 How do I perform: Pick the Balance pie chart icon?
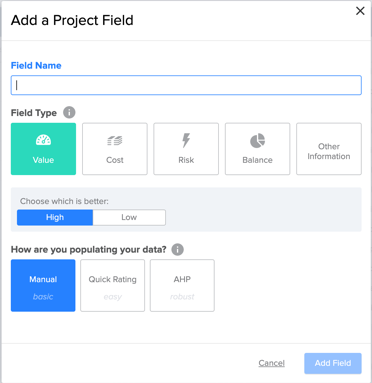pos(257,141)
